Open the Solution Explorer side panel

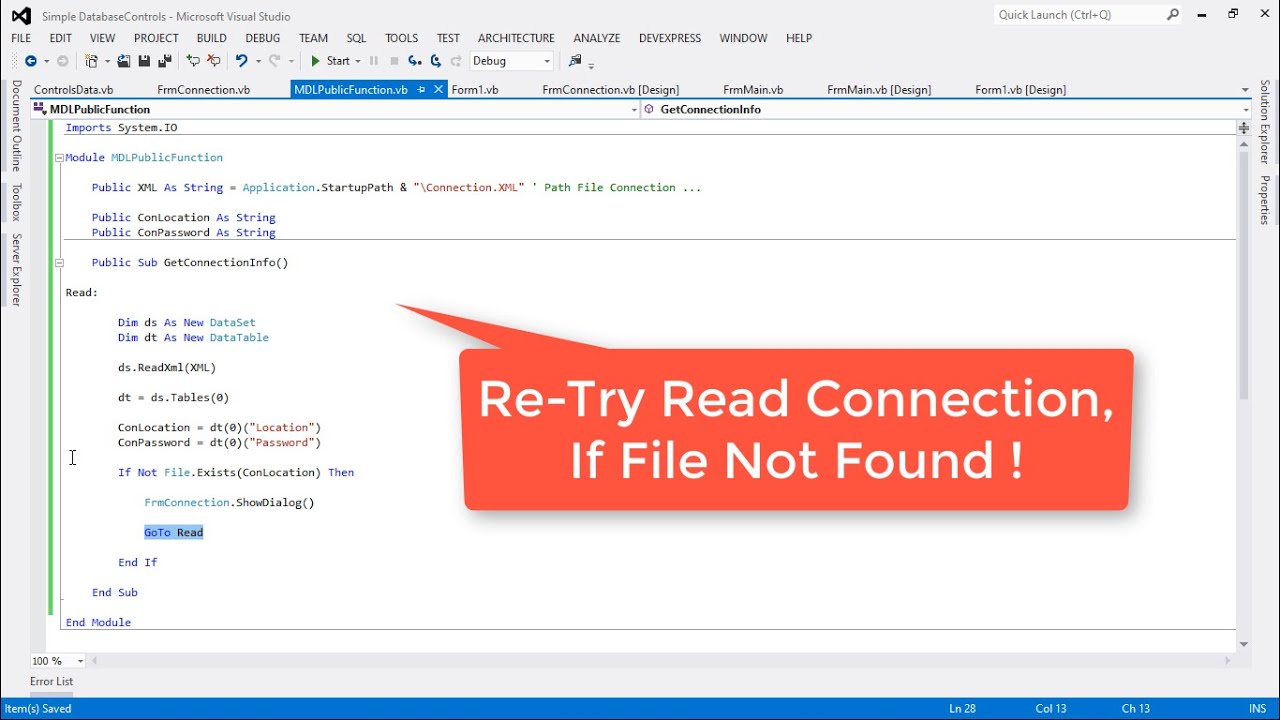point(1265,122)
